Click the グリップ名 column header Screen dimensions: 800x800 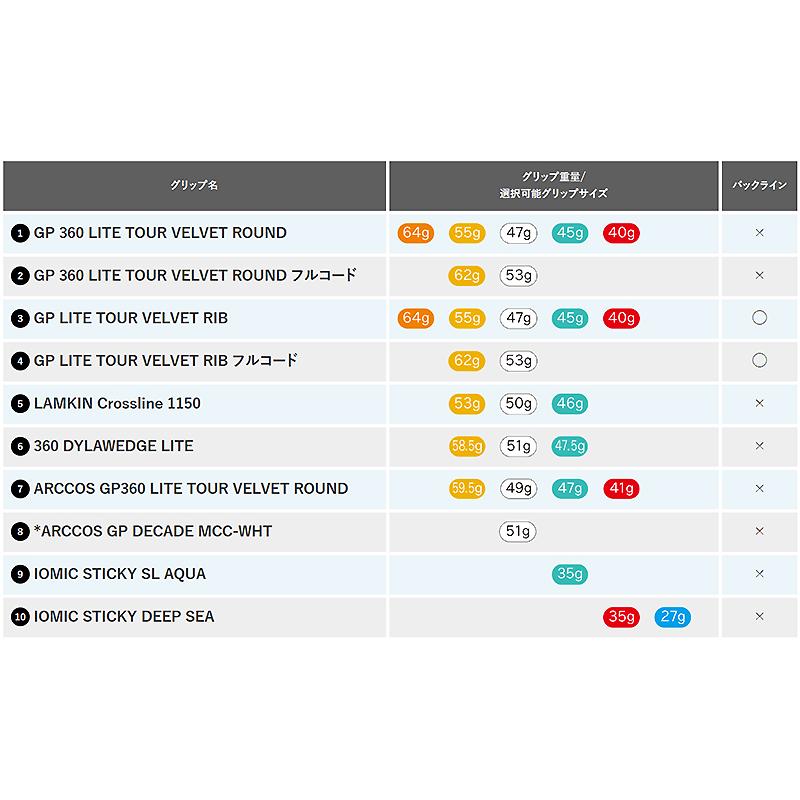point(194,186)
